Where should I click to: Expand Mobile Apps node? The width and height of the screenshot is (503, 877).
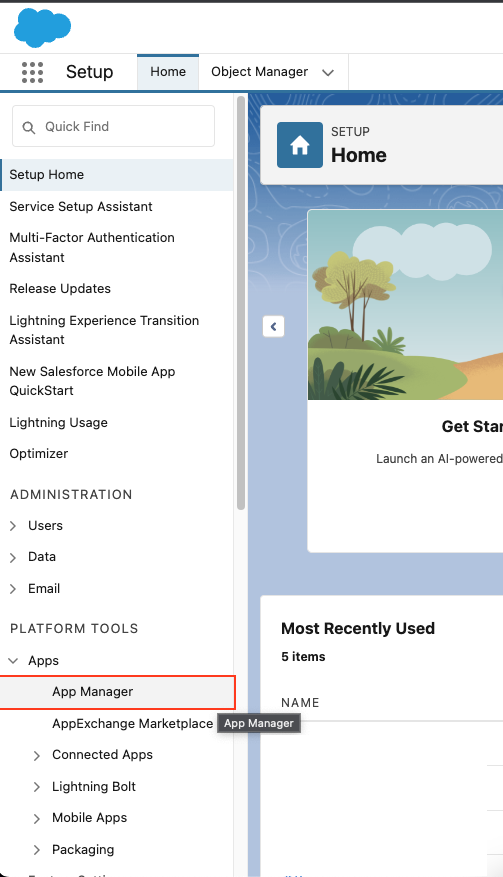coord(37,818)
